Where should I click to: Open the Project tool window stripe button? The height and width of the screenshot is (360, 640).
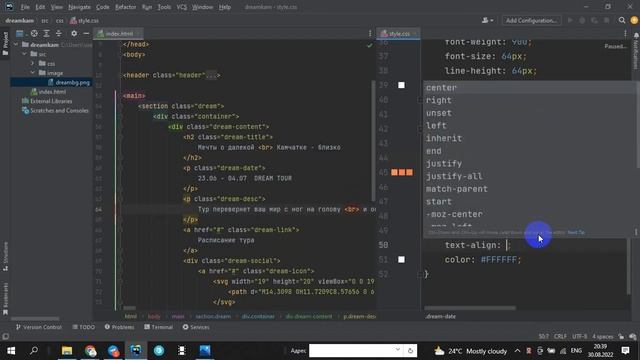5,44
